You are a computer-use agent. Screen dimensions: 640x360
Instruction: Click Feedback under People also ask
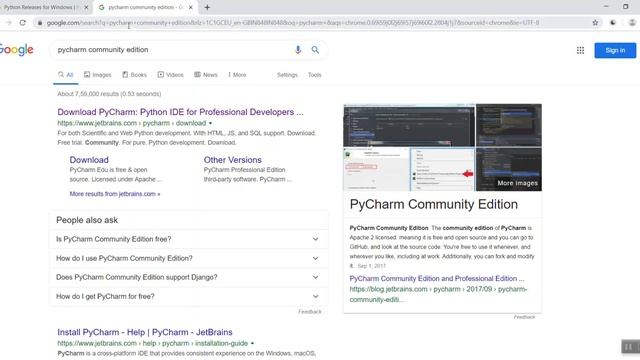point(310,312)
